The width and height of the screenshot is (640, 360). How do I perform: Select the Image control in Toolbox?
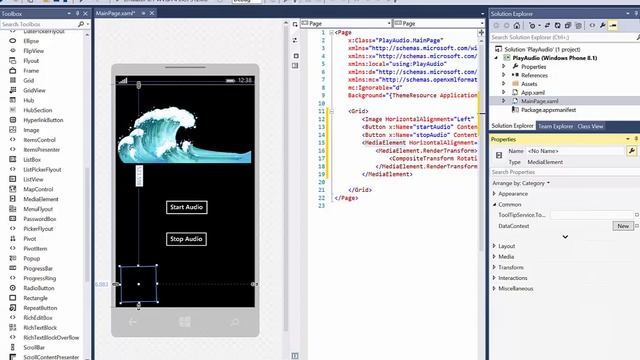click(x=31, y=130)
